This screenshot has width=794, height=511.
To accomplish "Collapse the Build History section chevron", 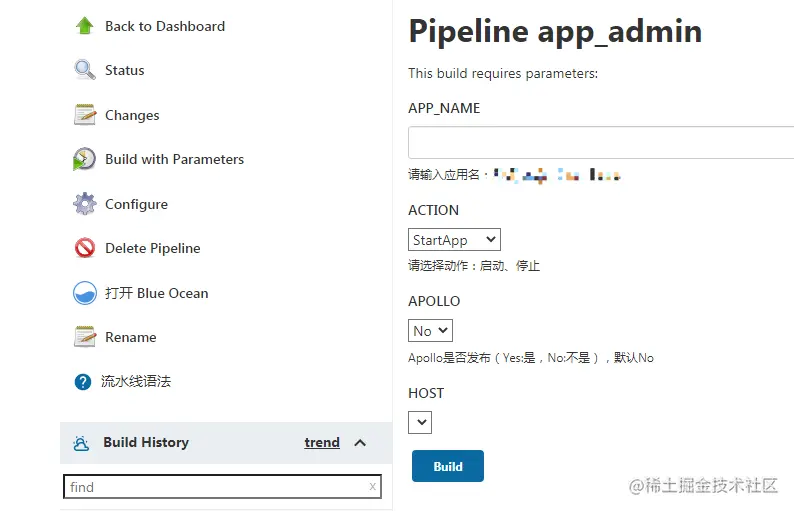I will (360, 443).
